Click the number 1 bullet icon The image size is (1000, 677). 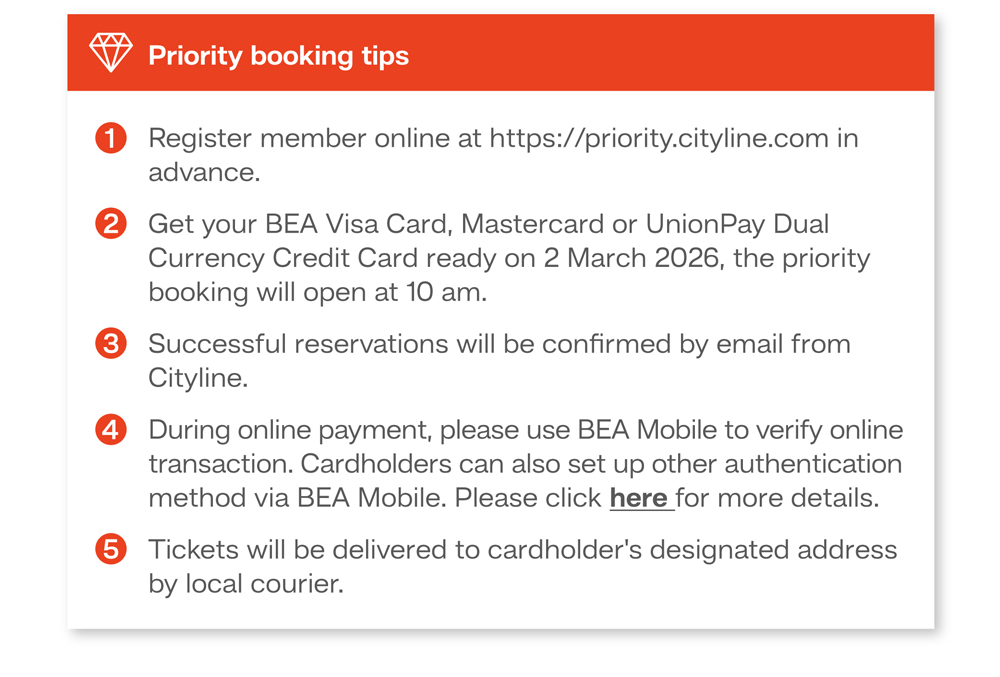(111, 138)
